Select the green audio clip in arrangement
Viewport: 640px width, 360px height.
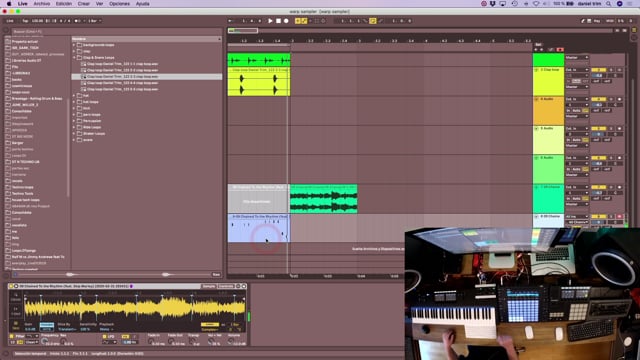[324, 199]
